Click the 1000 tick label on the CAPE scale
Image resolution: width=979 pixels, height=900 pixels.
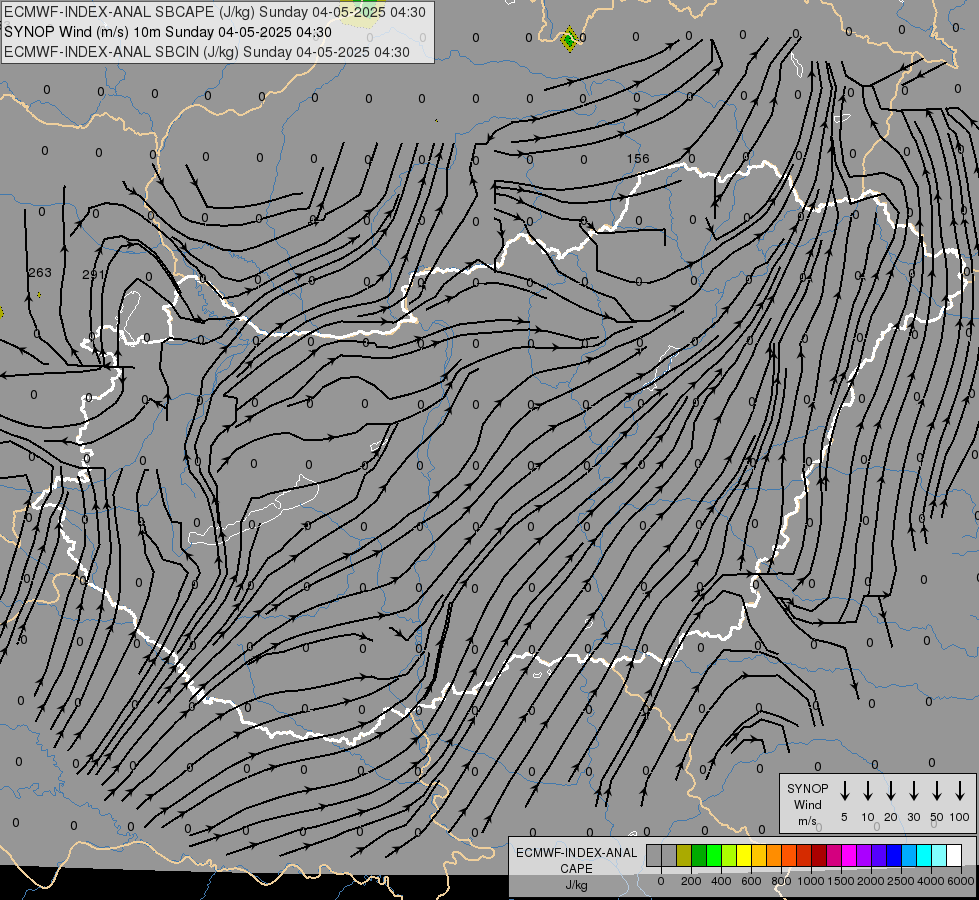811,881
